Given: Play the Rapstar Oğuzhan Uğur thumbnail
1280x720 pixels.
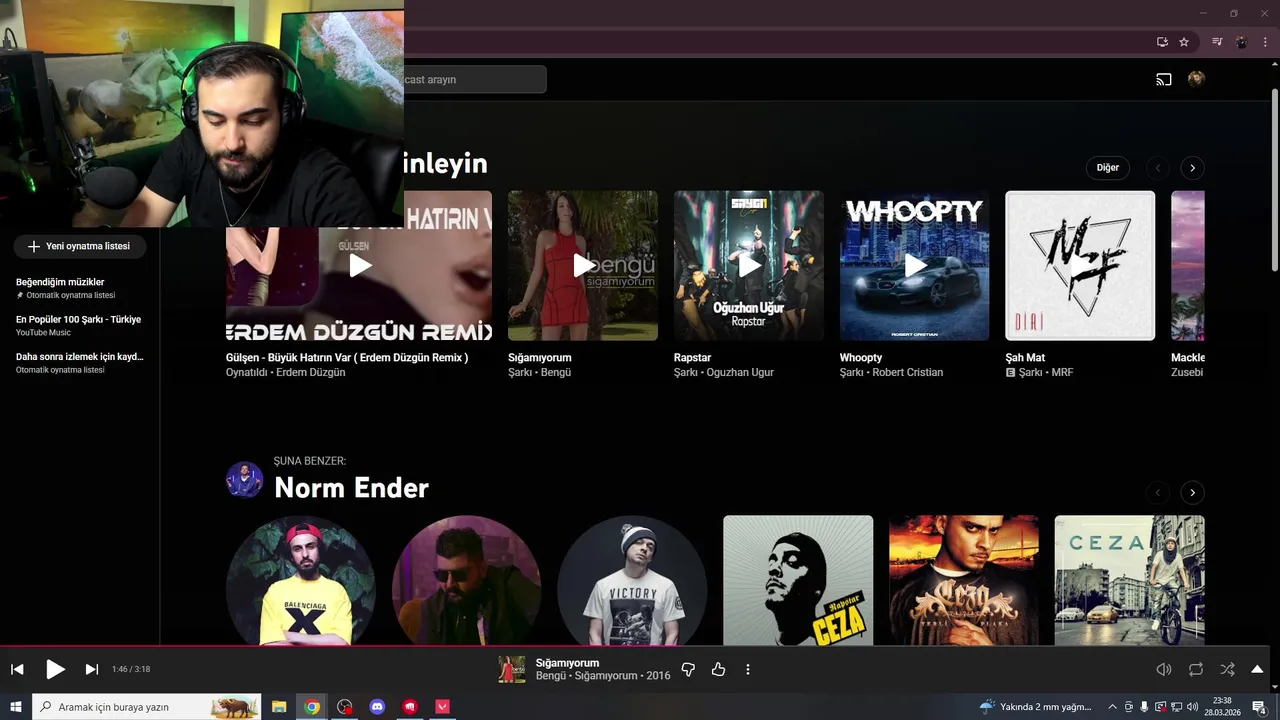Looking at the screenshot, I should pyautogui.click(x=749, y=266).
